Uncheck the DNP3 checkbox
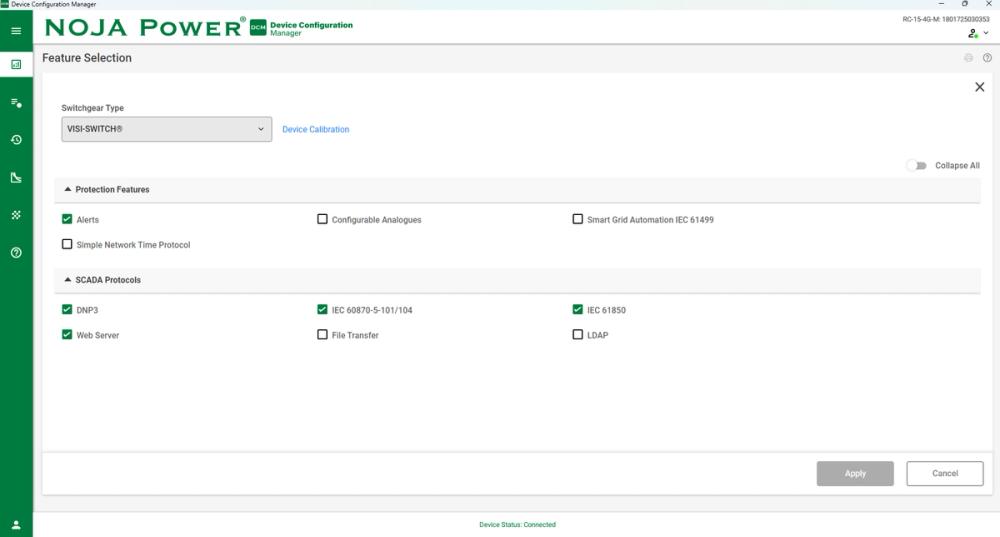Image resolution: width=1000 pixels, height=537 pixels. [x=67, y=309]
